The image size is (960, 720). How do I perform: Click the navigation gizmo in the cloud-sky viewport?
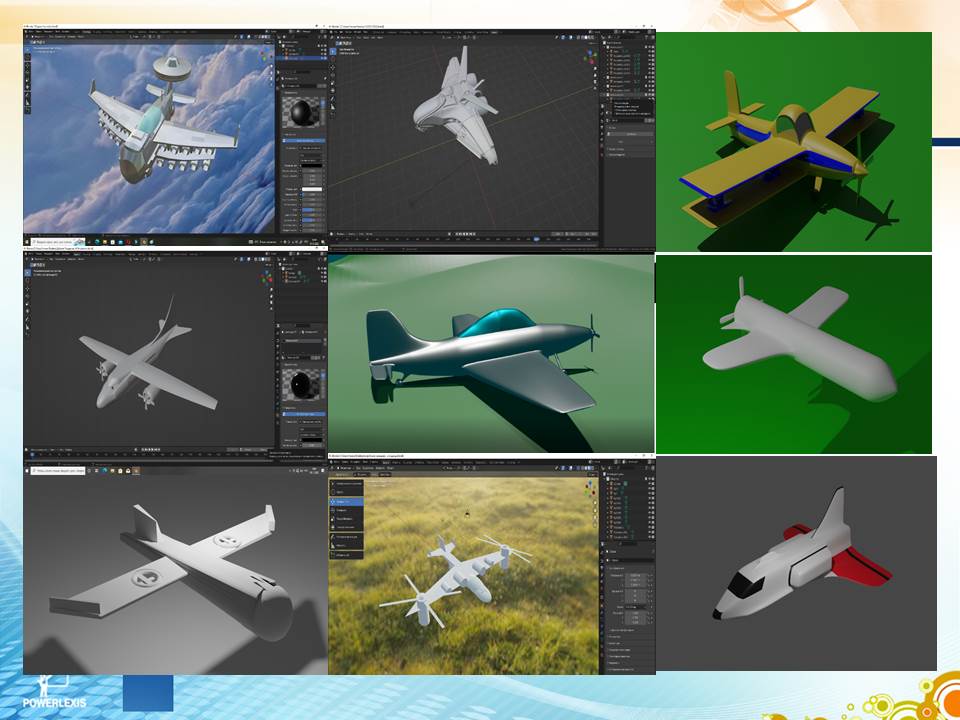coord(266,51)
